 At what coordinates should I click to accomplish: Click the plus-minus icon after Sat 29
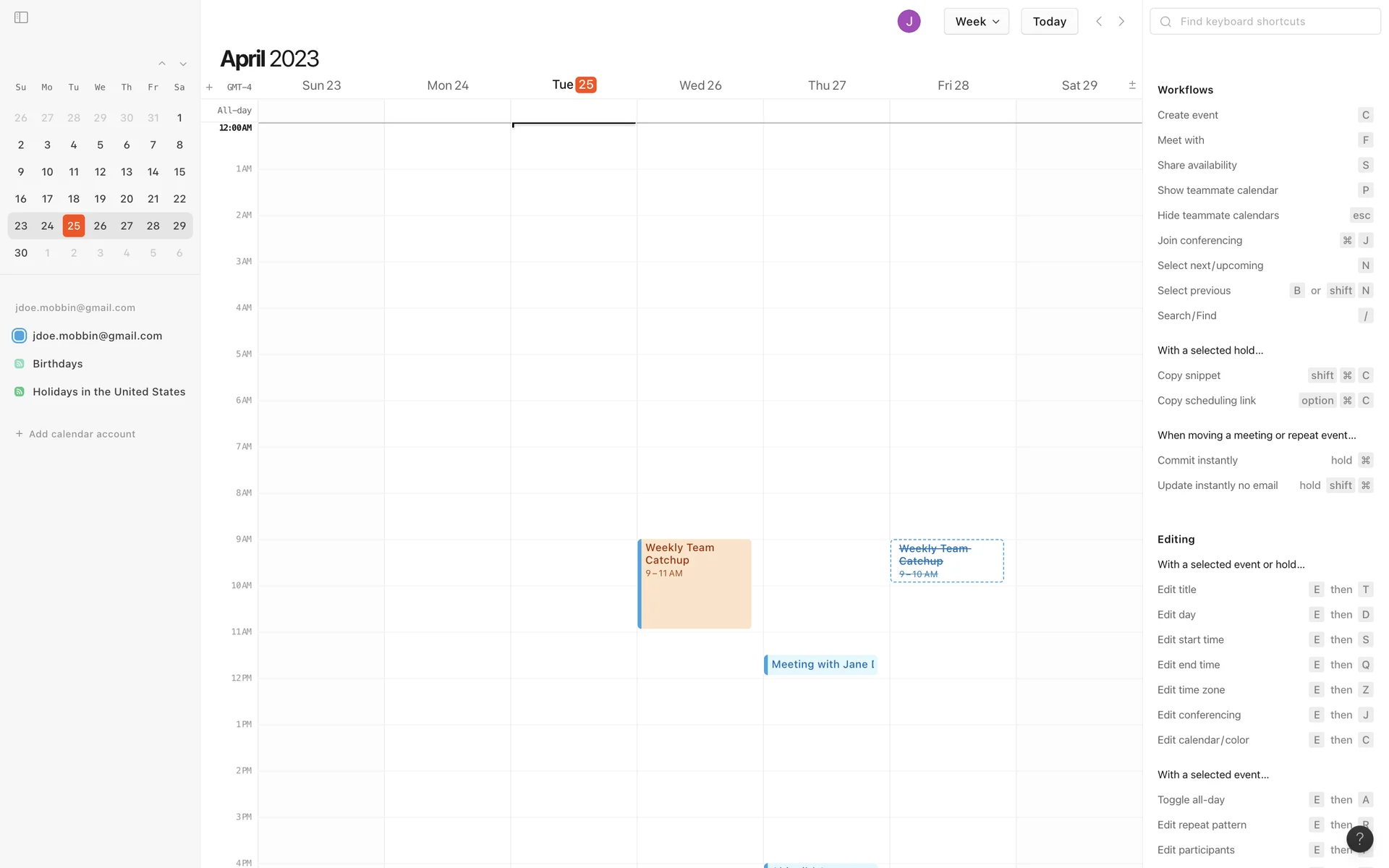coord(1132,85)
